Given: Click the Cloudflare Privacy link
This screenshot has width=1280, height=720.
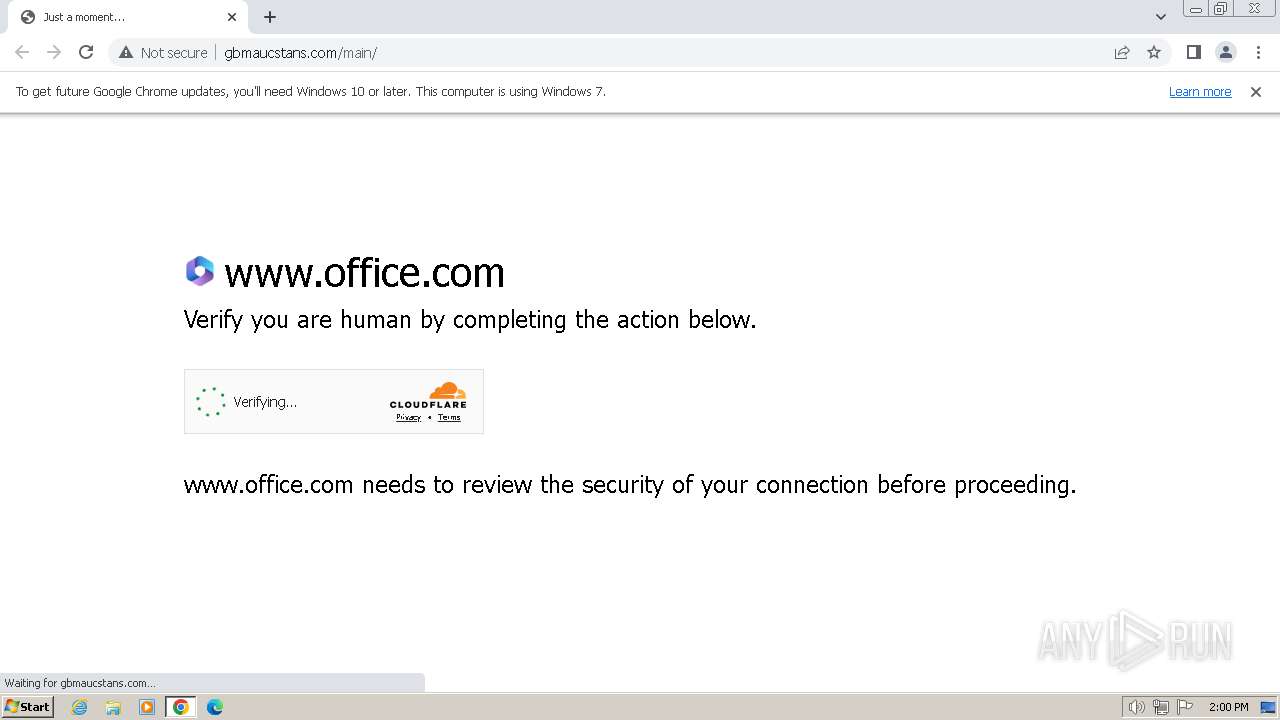Looking at the screenshot, I should click(408, 417).
